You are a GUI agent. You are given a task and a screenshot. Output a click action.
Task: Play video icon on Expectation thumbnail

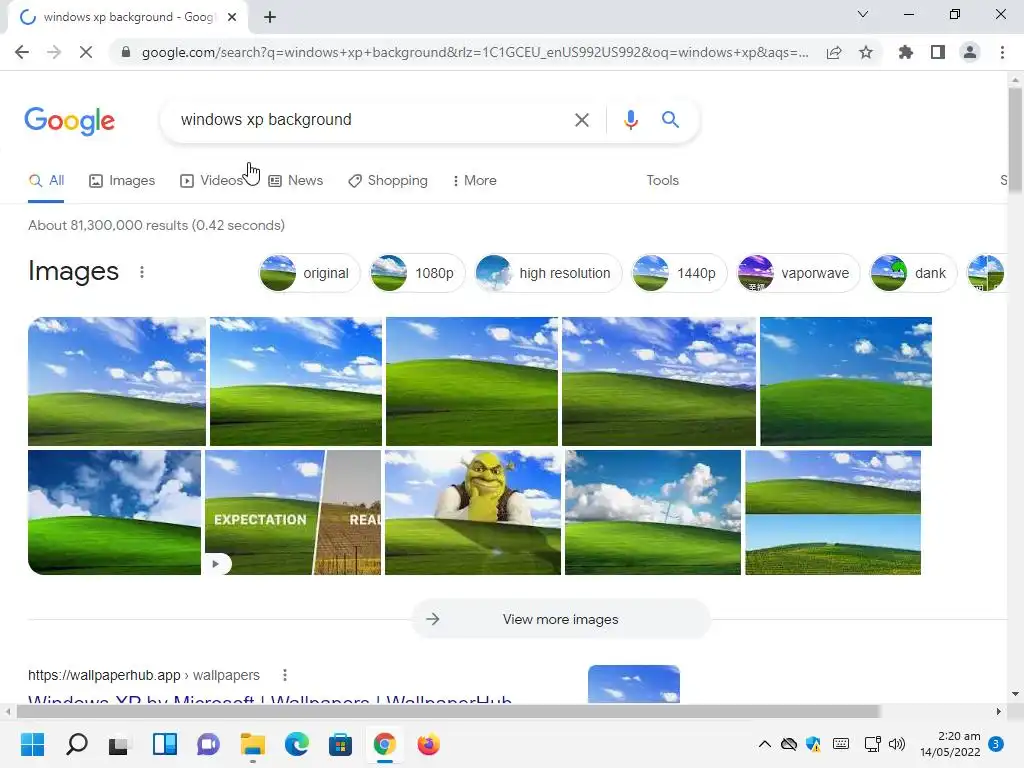point(216,564)
